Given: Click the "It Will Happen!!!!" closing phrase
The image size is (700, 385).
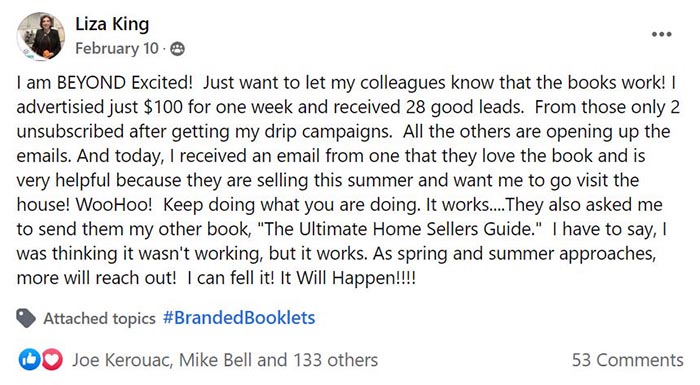Looking at the screenshot, I should coord(348,278).
